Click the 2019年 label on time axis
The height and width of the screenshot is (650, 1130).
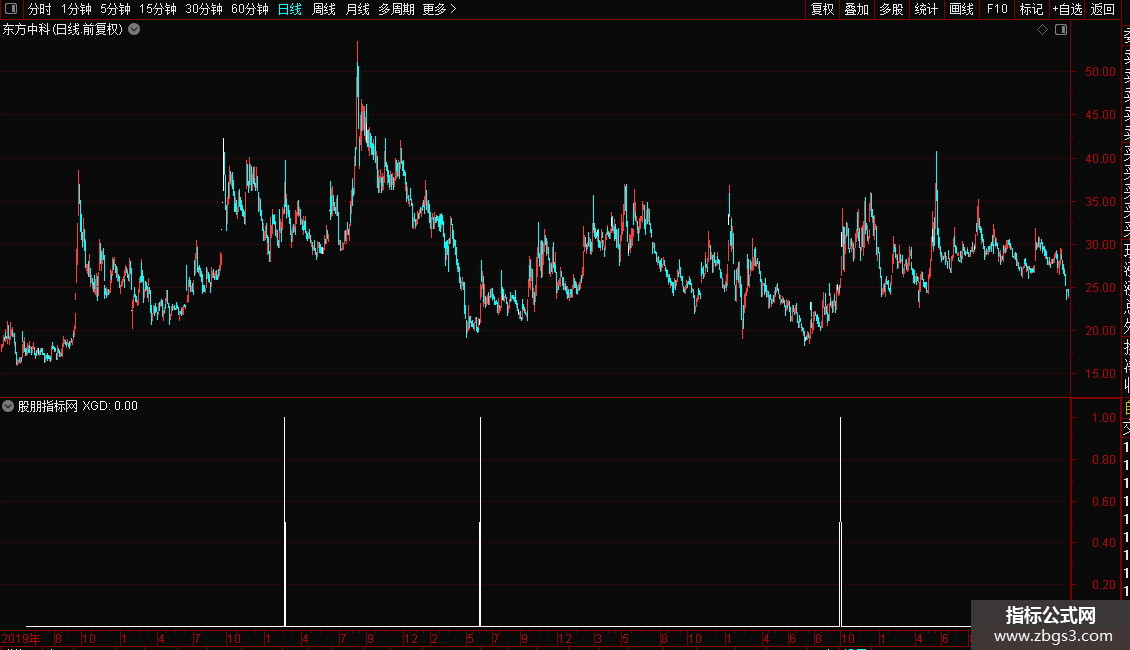pyautogui.click(x=21, y=638)
